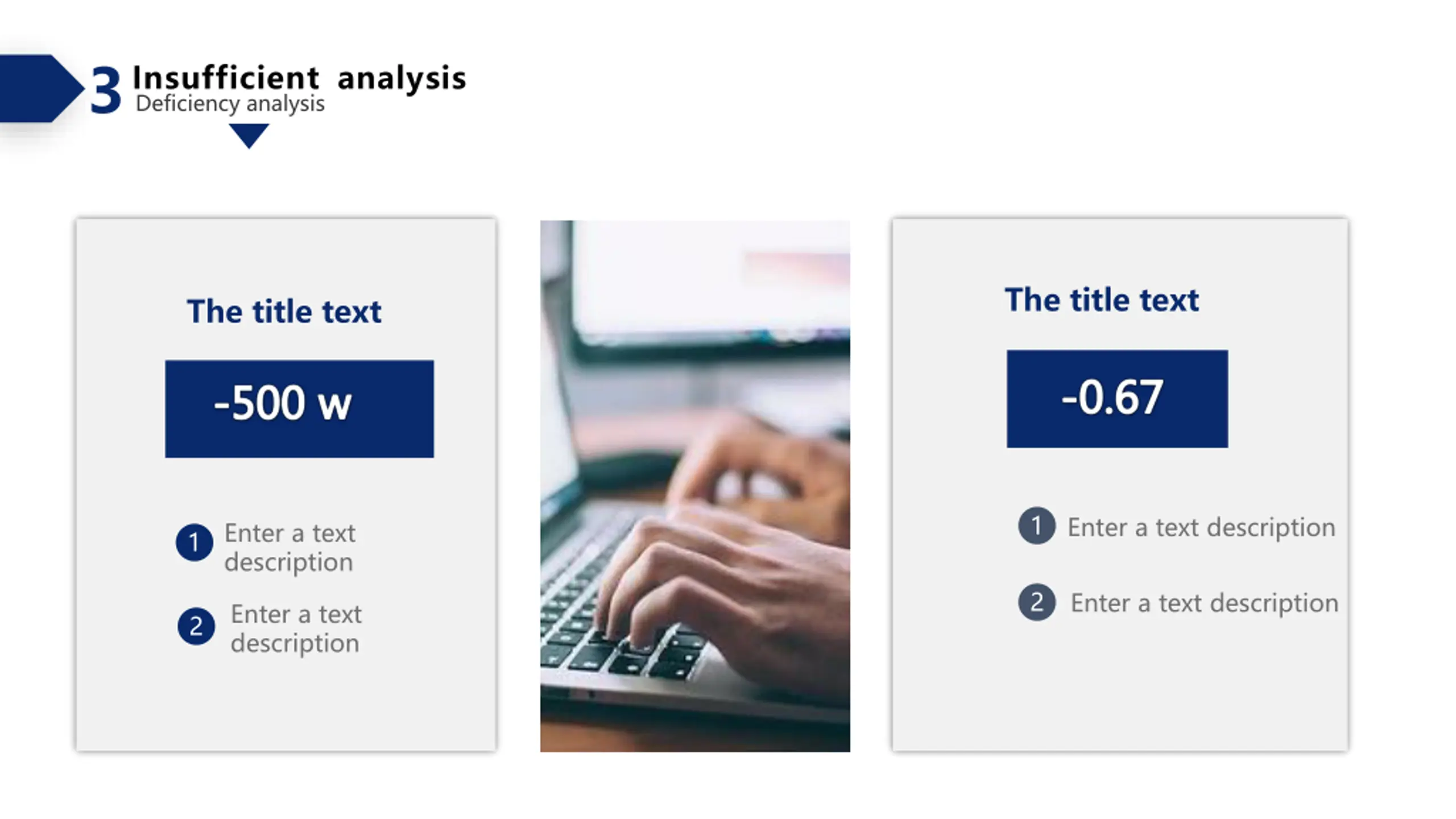Click the blue downward triangle under the subtitle
The height and width of the screenshot is (819, 1456).
(249, 134)
